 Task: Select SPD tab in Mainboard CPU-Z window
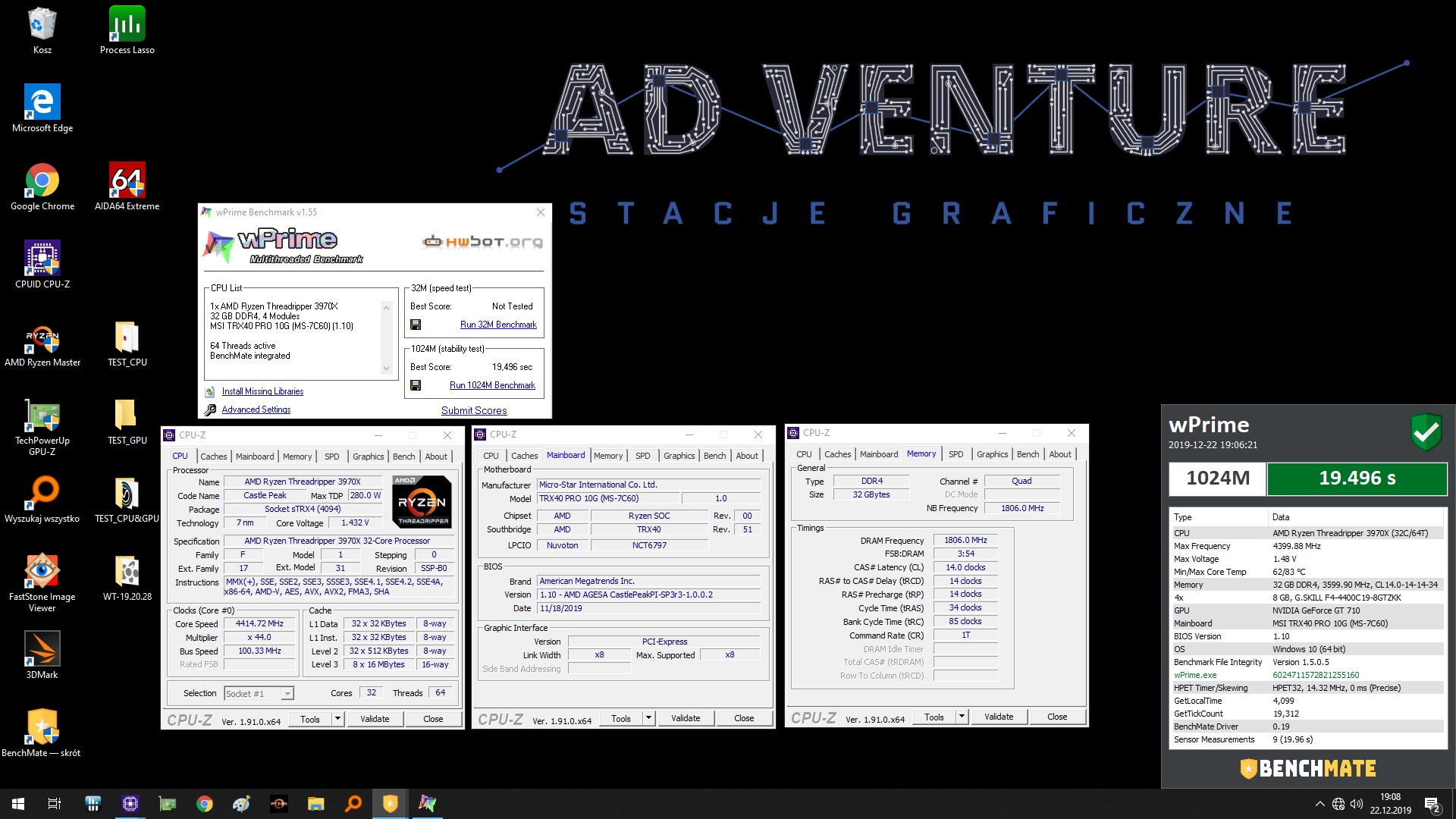[643, 456]
